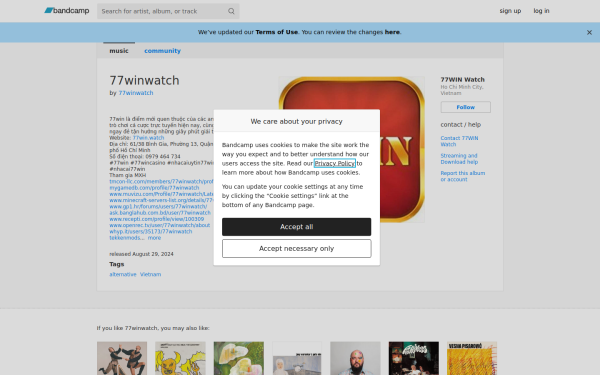Select the Vietnam tag
This screenshot has width=600, height=375.
[x=150, y=274]
